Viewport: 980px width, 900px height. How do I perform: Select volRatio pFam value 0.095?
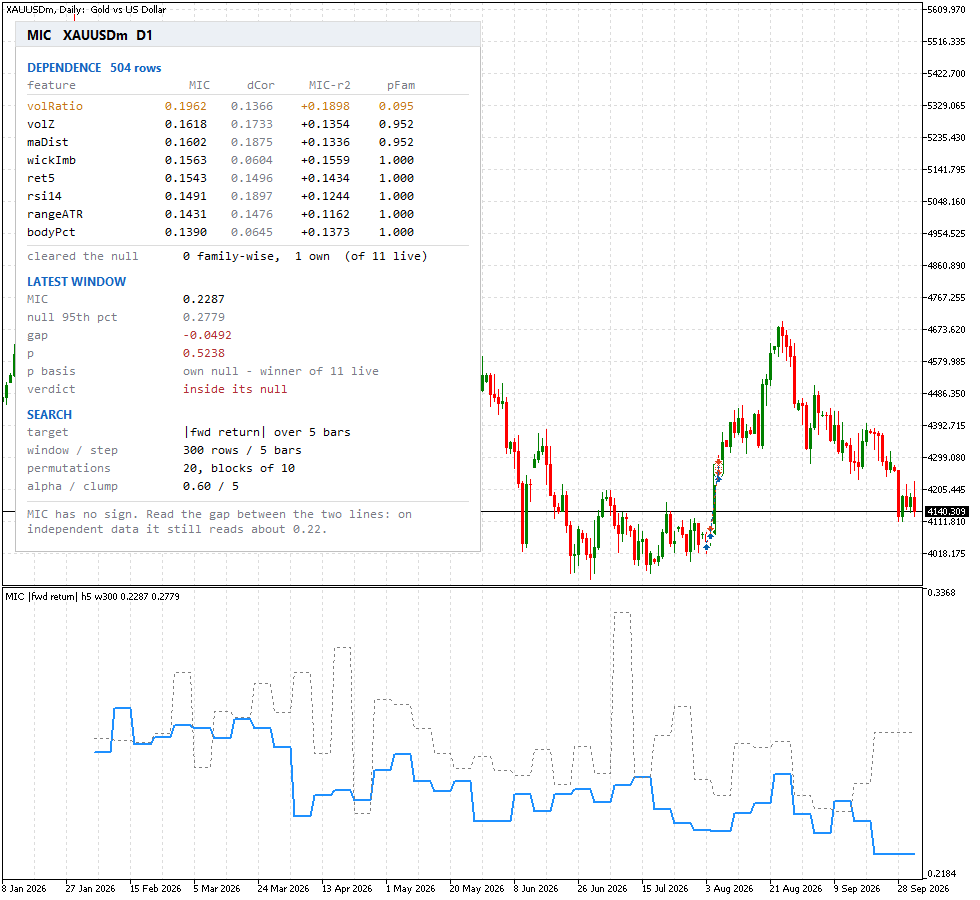pyautogui.click(x=396, y=106)
